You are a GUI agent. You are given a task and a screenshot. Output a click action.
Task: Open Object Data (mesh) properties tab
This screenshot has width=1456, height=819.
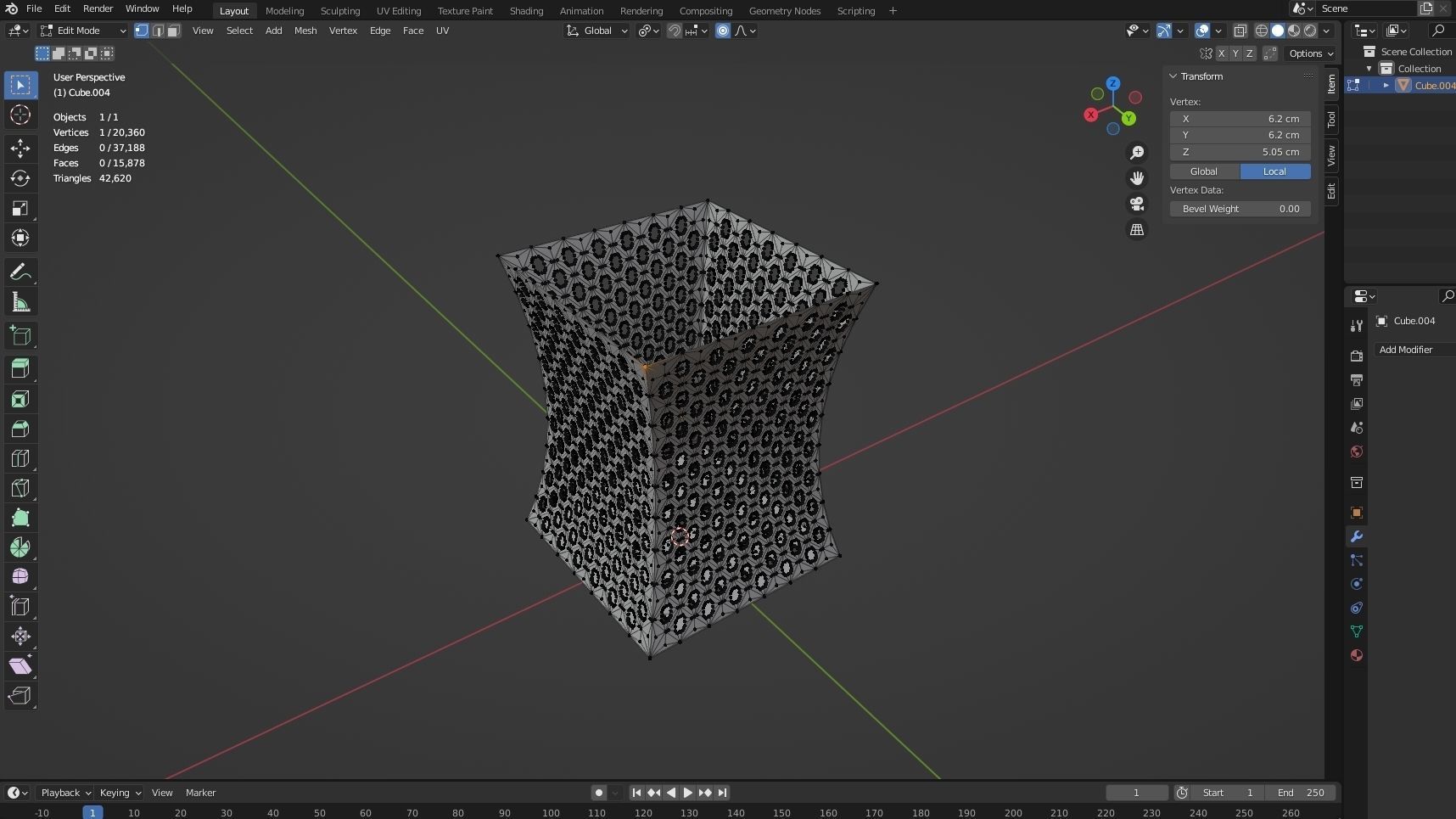point(1356,631)
